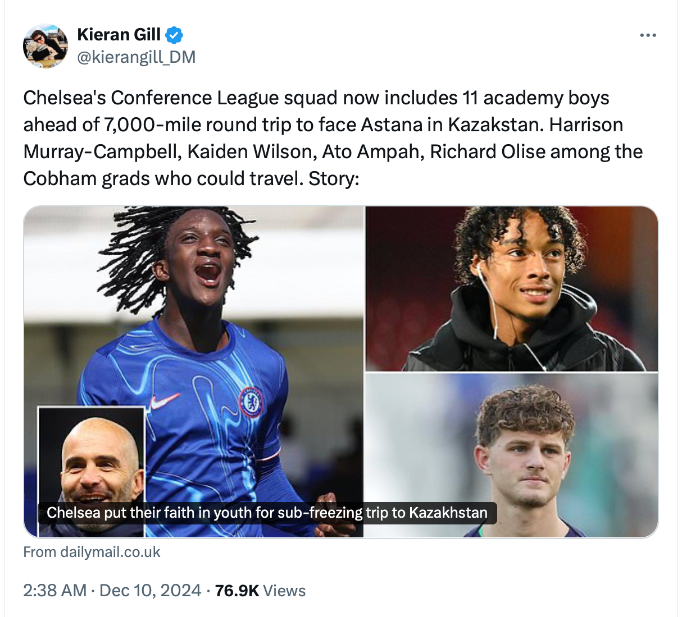The width and height of the screenshot is (682, 617).
Task: Open the three-dot more options menu
Action: [x=648, y=35]
